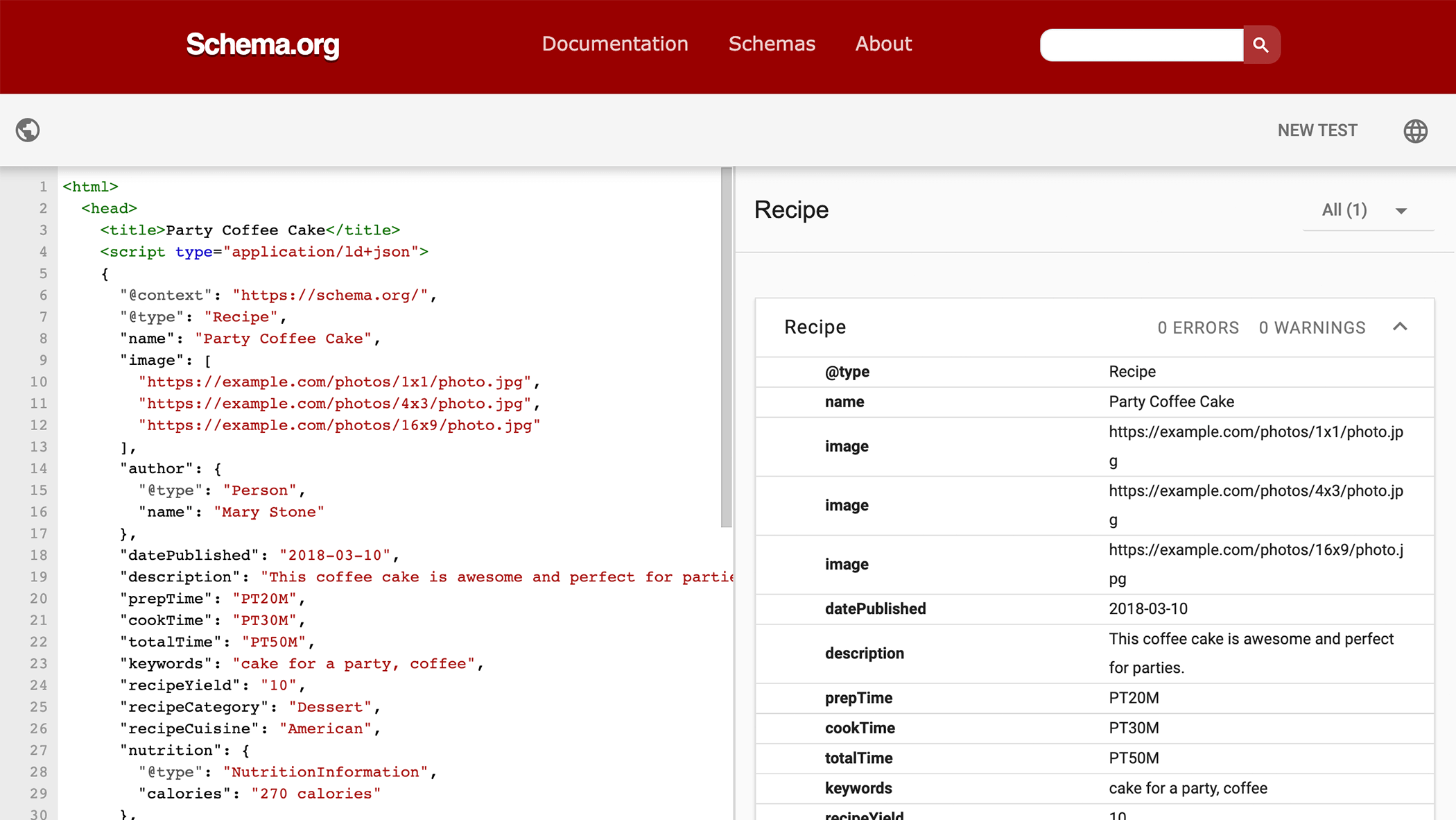Click the search magnifier icon
The image size is (1456, 820).
tap(1260, 44)
